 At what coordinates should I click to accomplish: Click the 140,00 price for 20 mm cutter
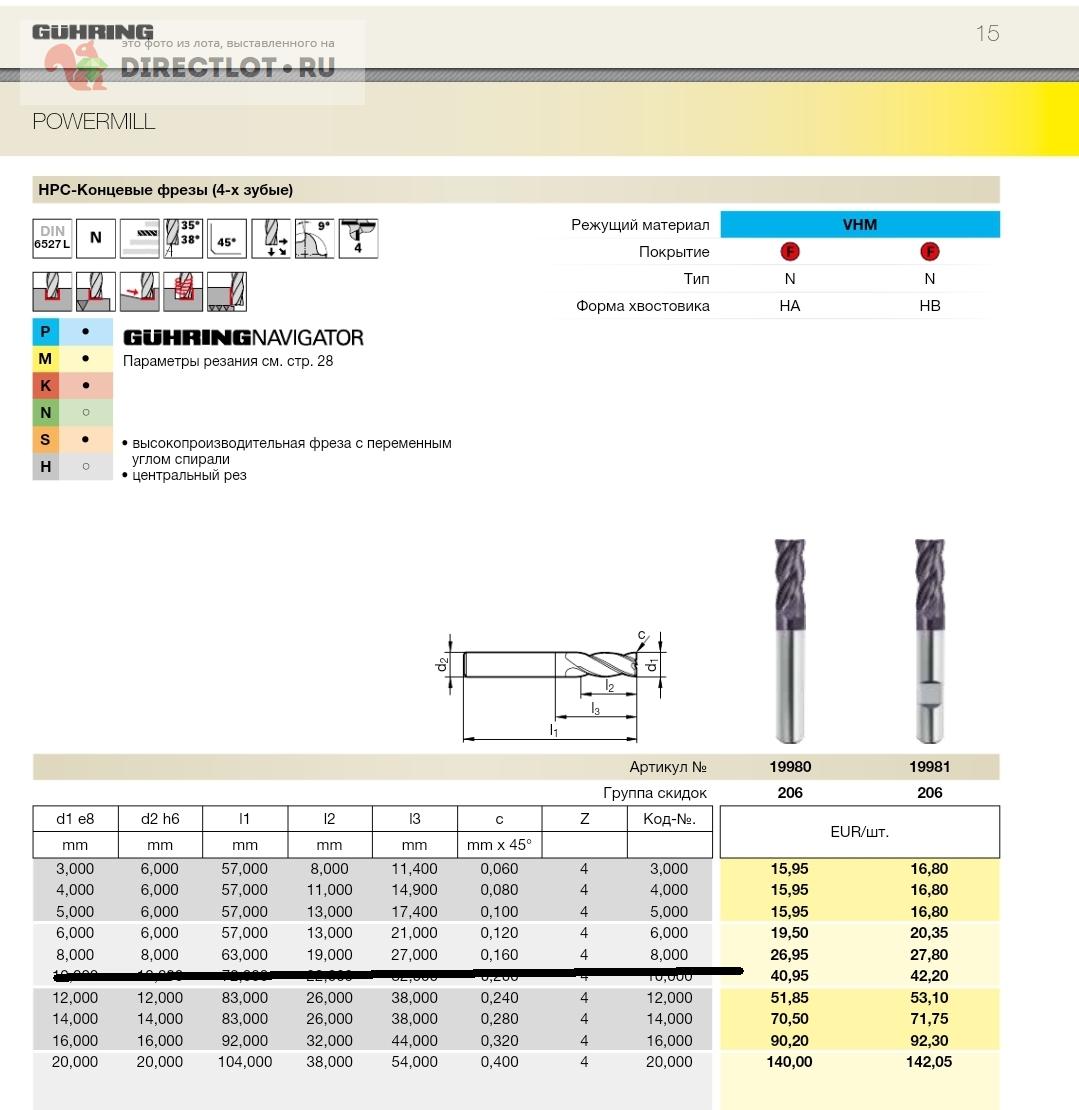pyautogui.click(x=790, y=1062)
